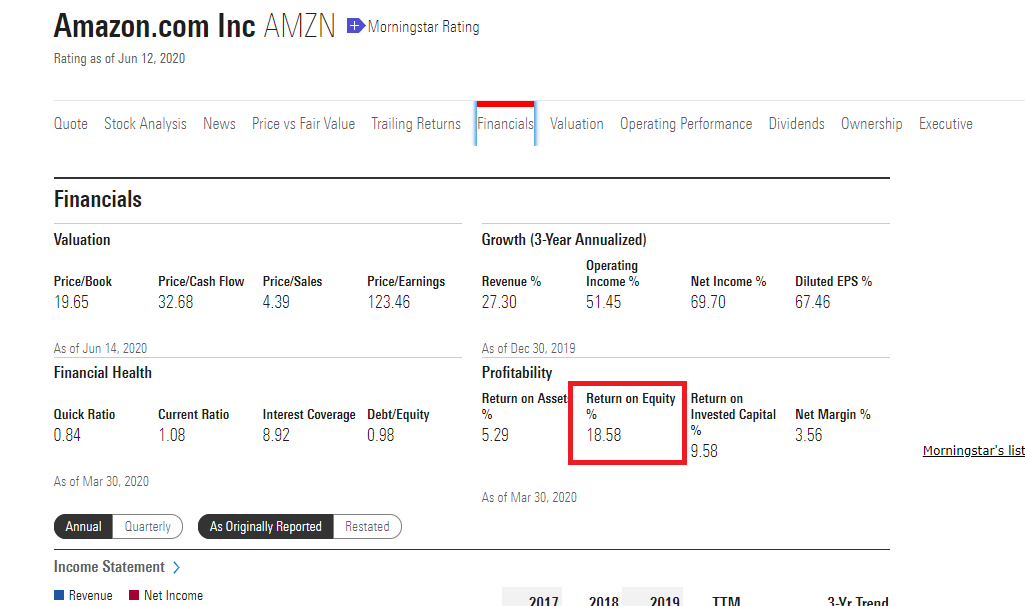Viewport: 1025px width, 606px height.
Task: Select Return on Equity value 18.58
Action: [603, 435]
